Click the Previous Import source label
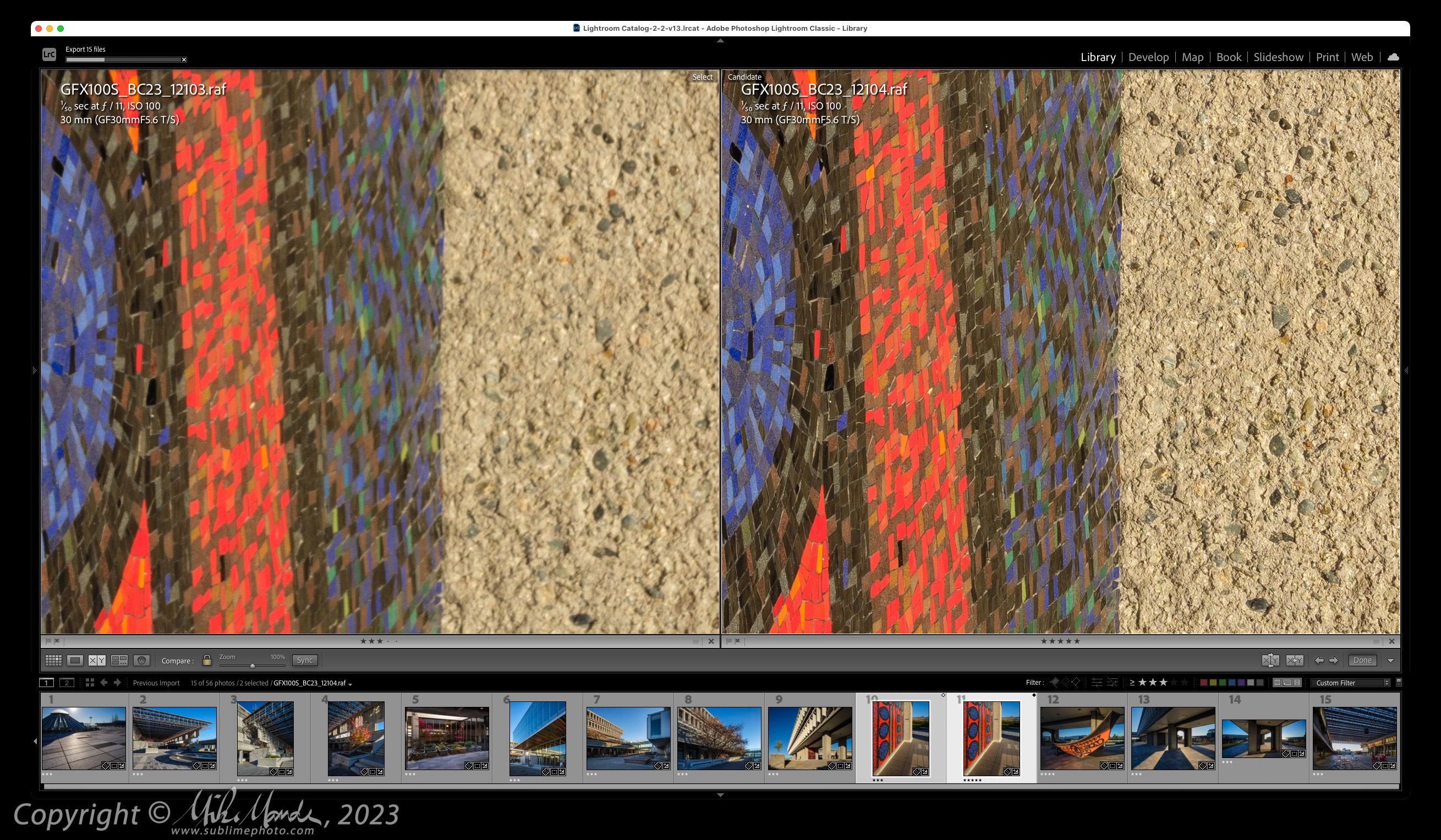This screenshot has width=1441, height=840. (156, 683)
